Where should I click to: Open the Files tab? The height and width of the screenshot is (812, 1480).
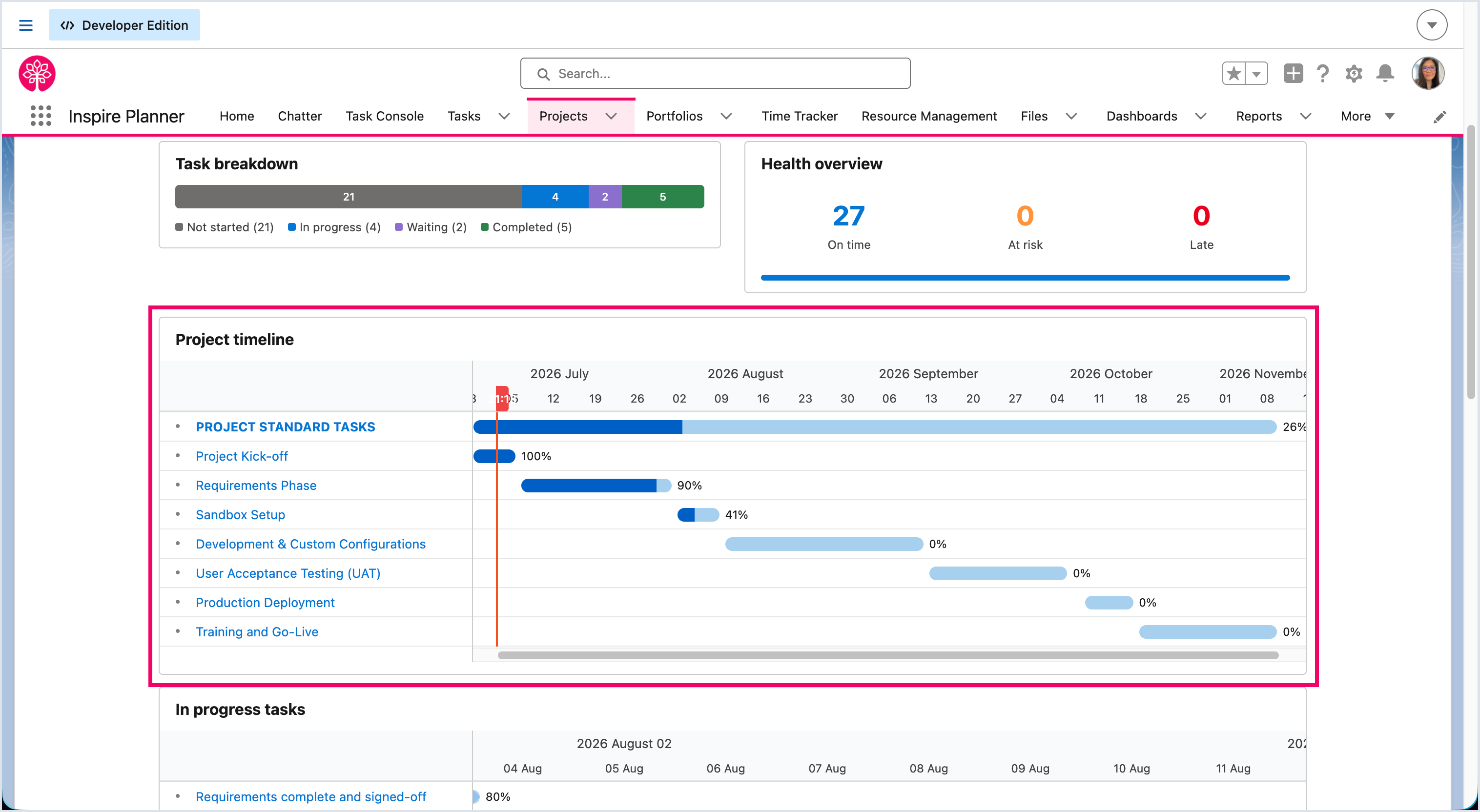pos(1034,116)
